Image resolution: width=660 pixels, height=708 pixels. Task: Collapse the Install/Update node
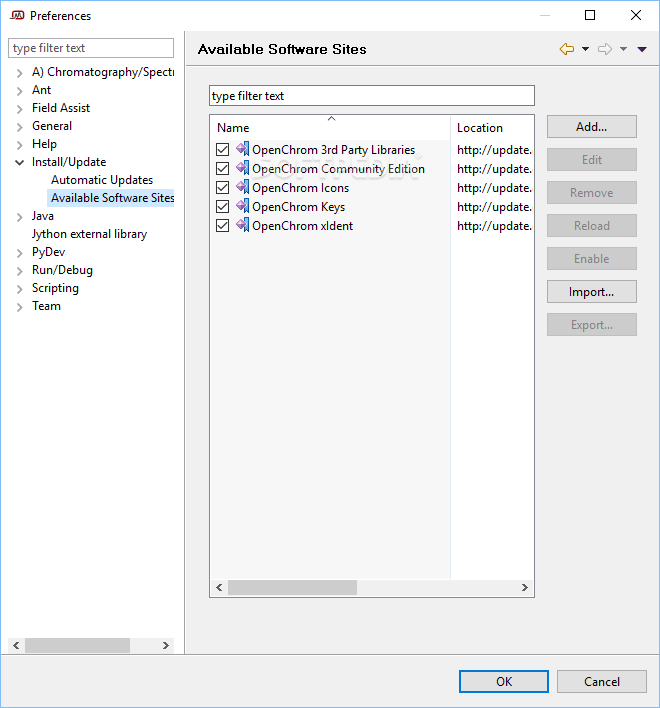coord(19,162)
